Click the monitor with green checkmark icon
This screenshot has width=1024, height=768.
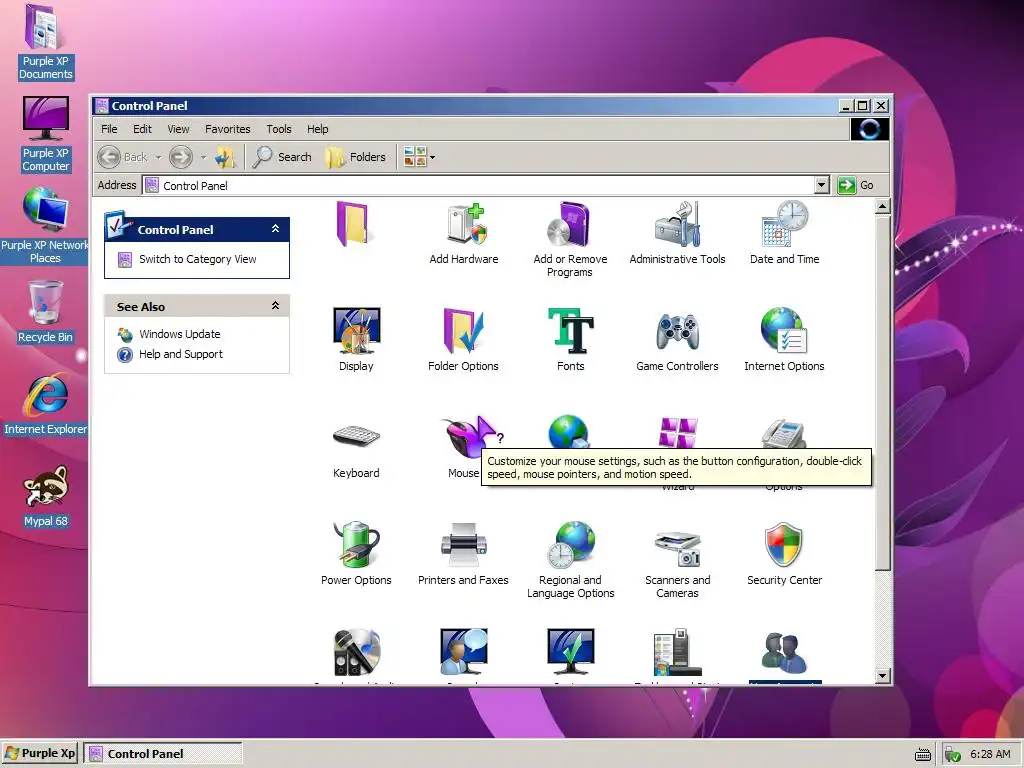(x=571, y=652)
